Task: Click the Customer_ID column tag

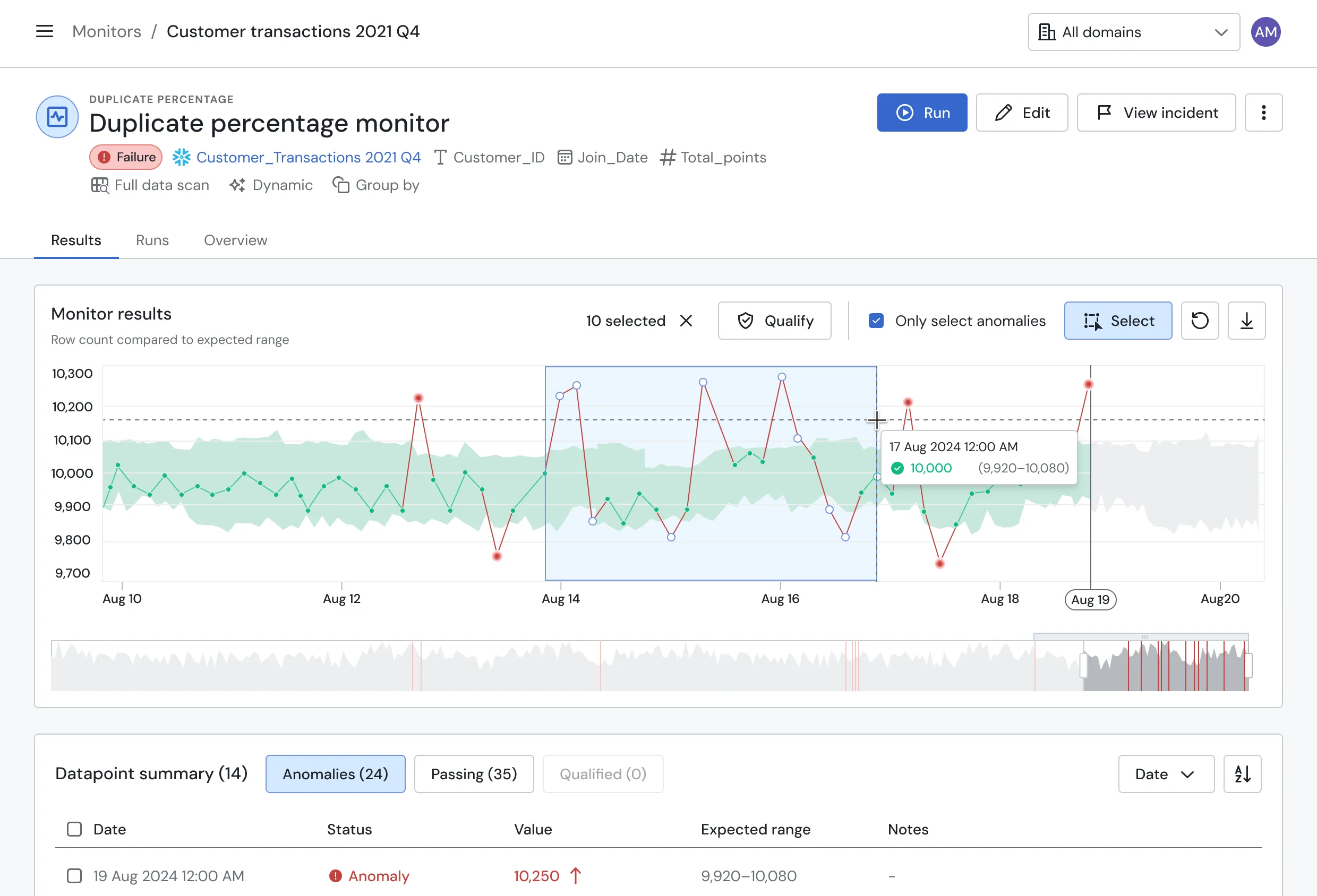Action: coord(490,158)
